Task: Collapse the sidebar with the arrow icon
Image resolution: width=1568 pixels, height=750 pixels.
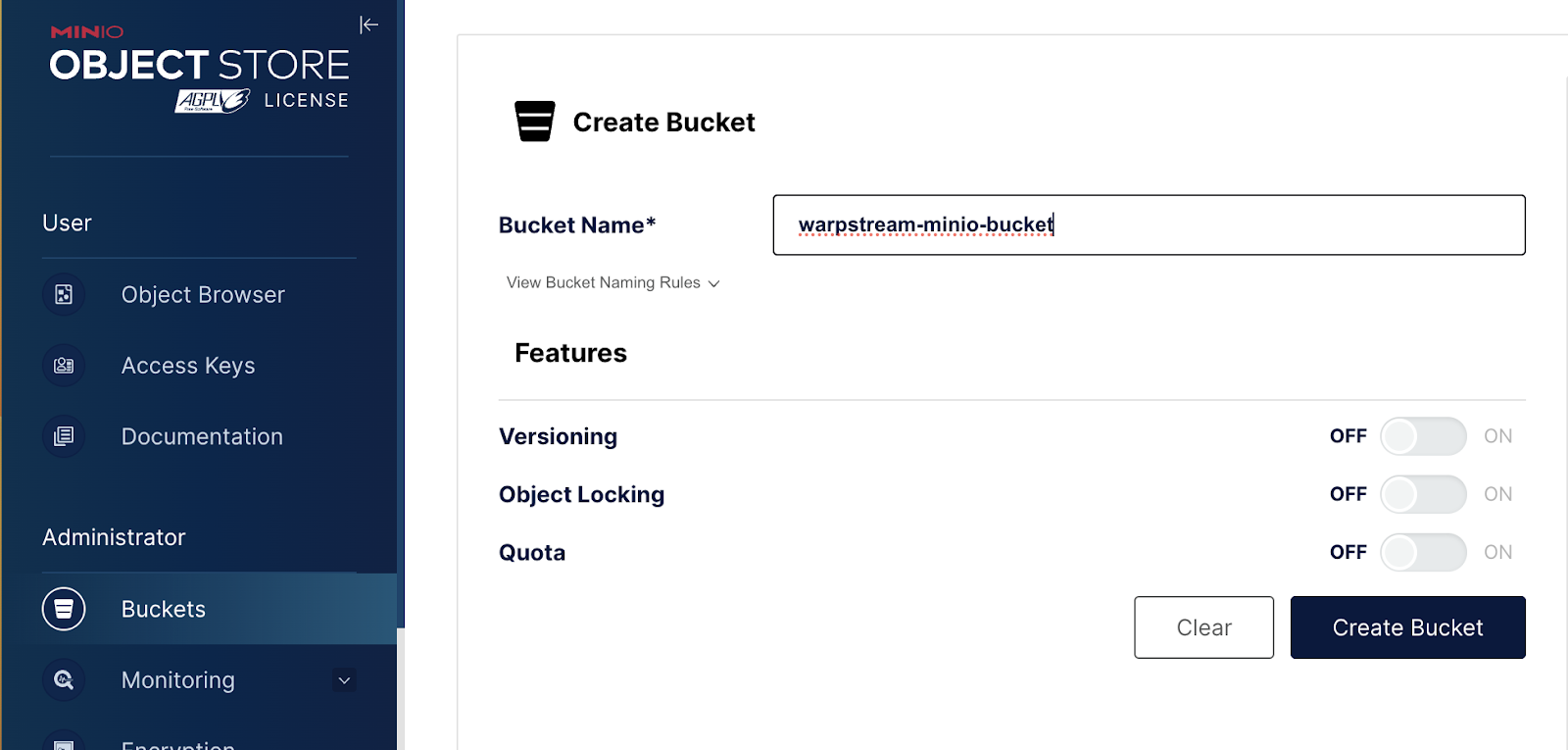Action: click(x=368, y=25)
